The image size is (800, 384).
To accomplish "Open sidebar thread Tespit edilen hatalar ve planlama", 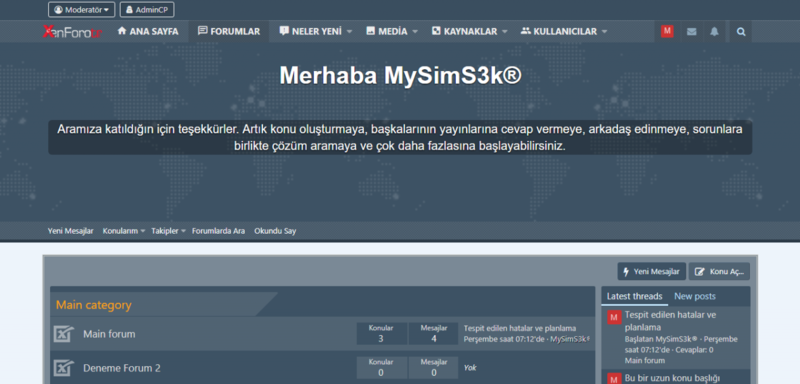I will tap(670, 321).
